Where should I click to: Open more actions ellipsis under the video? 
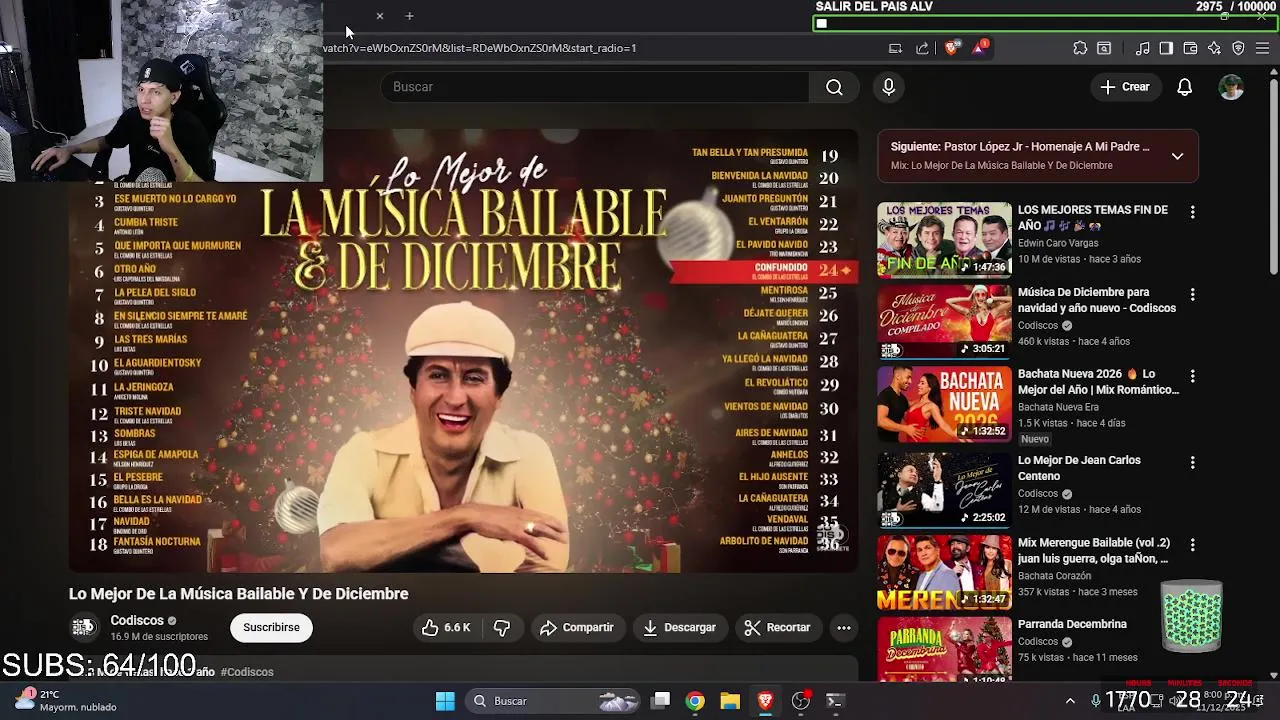tap(844, 627)
